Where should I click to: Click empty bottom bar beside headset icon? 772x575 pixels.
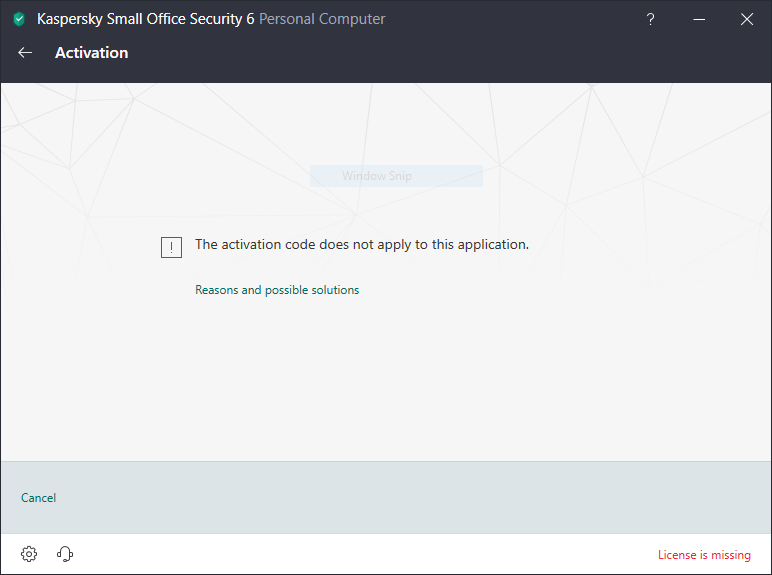[x=350, y=554]
